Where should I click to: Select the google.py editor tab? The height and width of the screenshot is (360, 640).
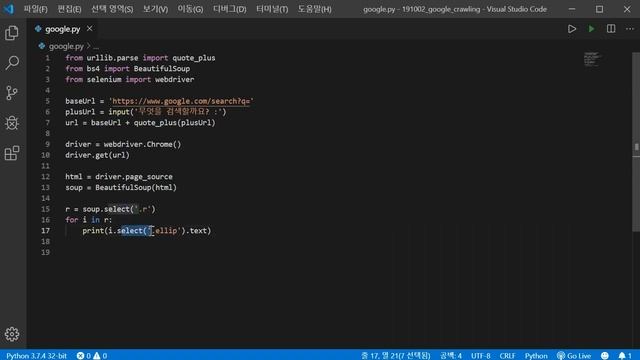pyautogui.click(x=63, y=29)
